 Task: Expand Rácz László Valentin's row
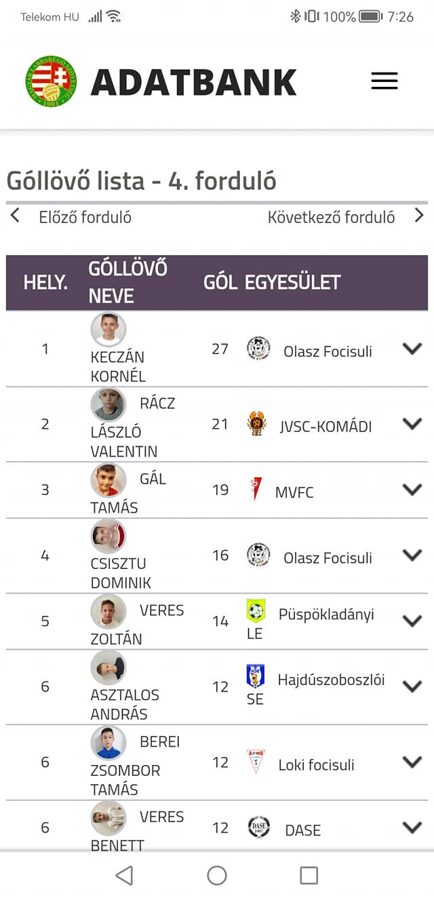[412, 424]
